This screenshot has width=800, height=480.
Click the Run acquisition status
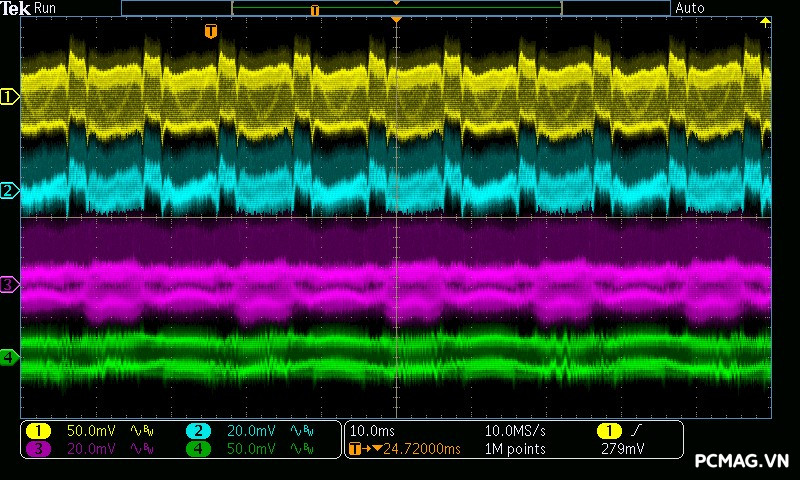(46, 8)
